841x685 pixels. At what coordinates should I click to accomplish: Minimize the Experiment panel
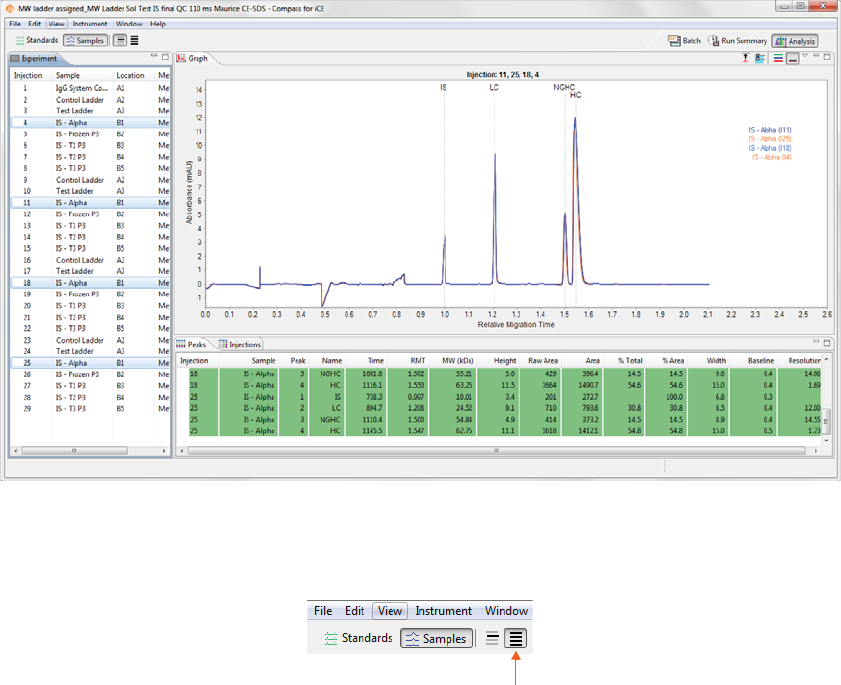coord(152,57)
